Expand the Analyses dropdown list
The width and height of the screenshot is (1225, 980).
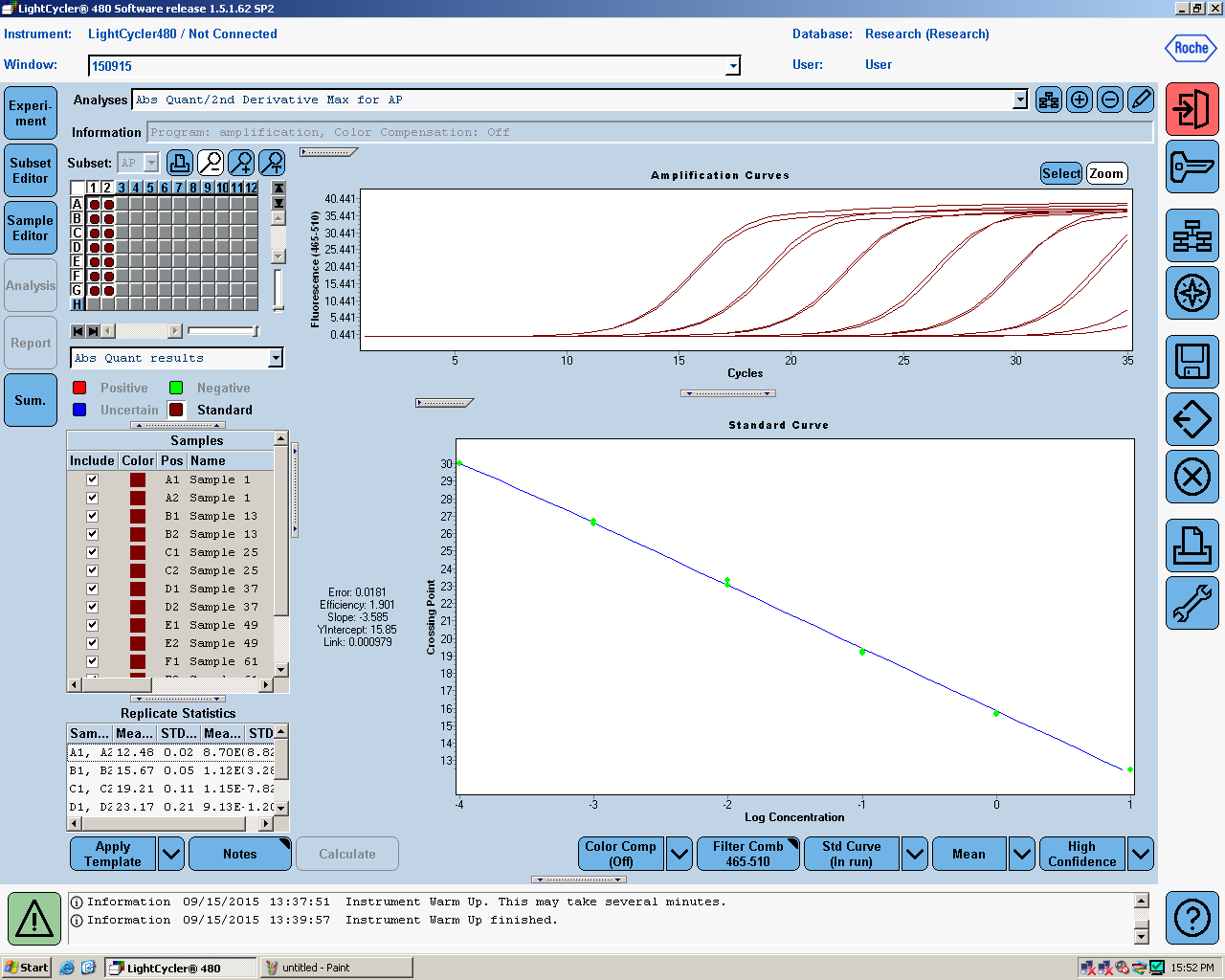click(1020, 100)
